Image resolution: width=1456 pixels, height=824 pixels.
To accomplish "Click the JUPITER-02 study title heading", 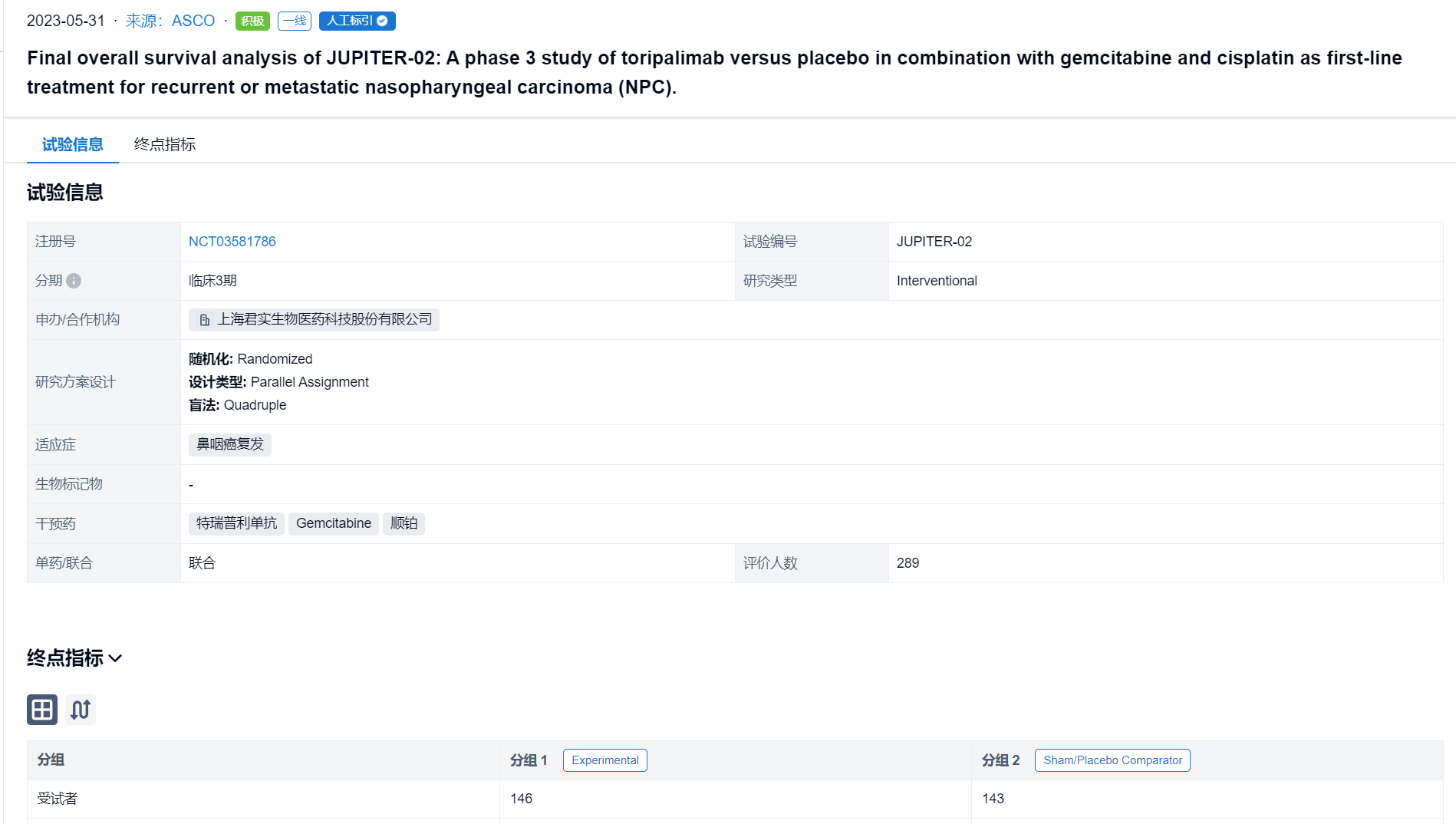I will click(714, 72).
